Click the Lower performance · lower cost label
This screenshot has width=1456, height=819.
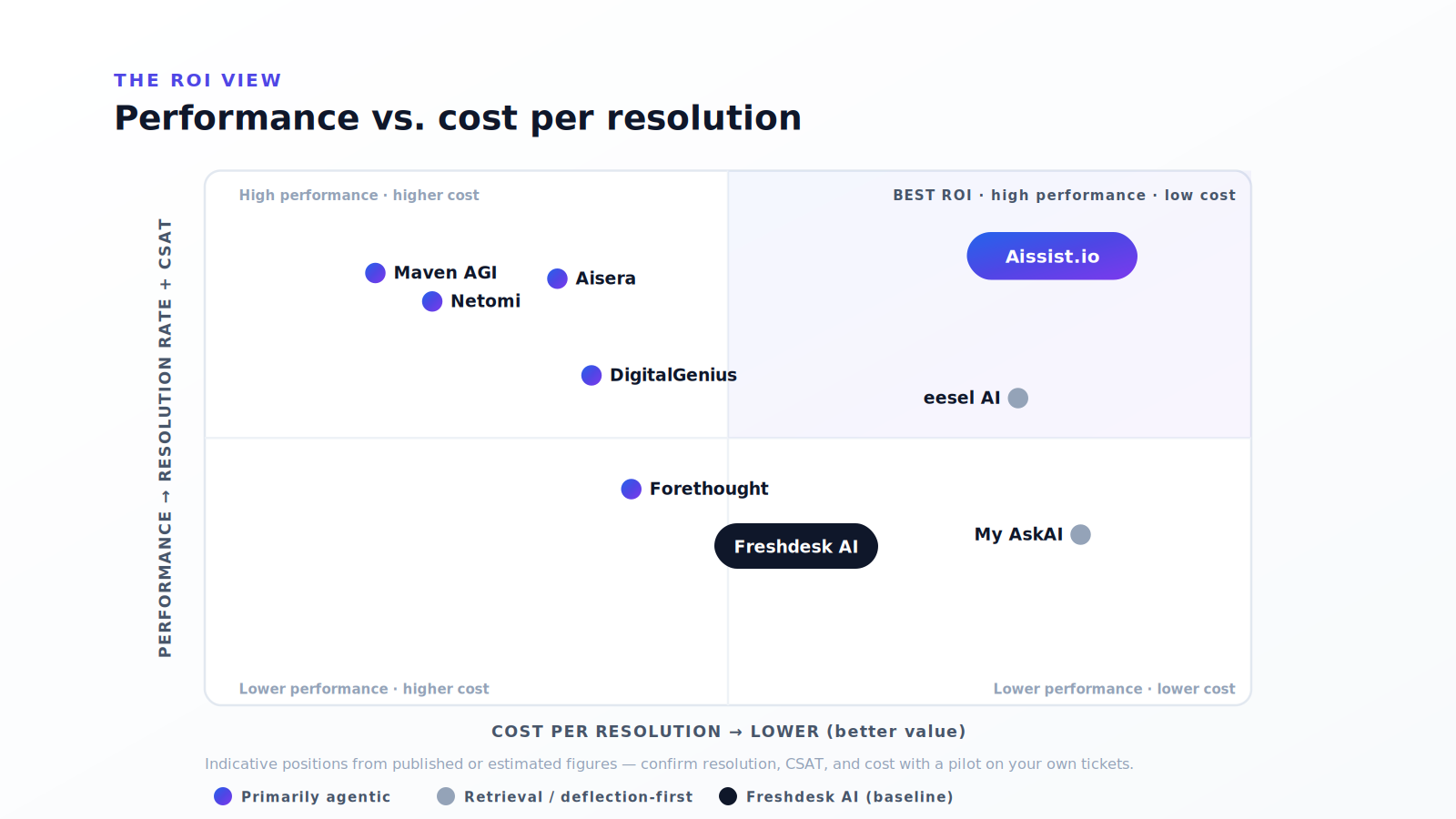pos(1114,689)
